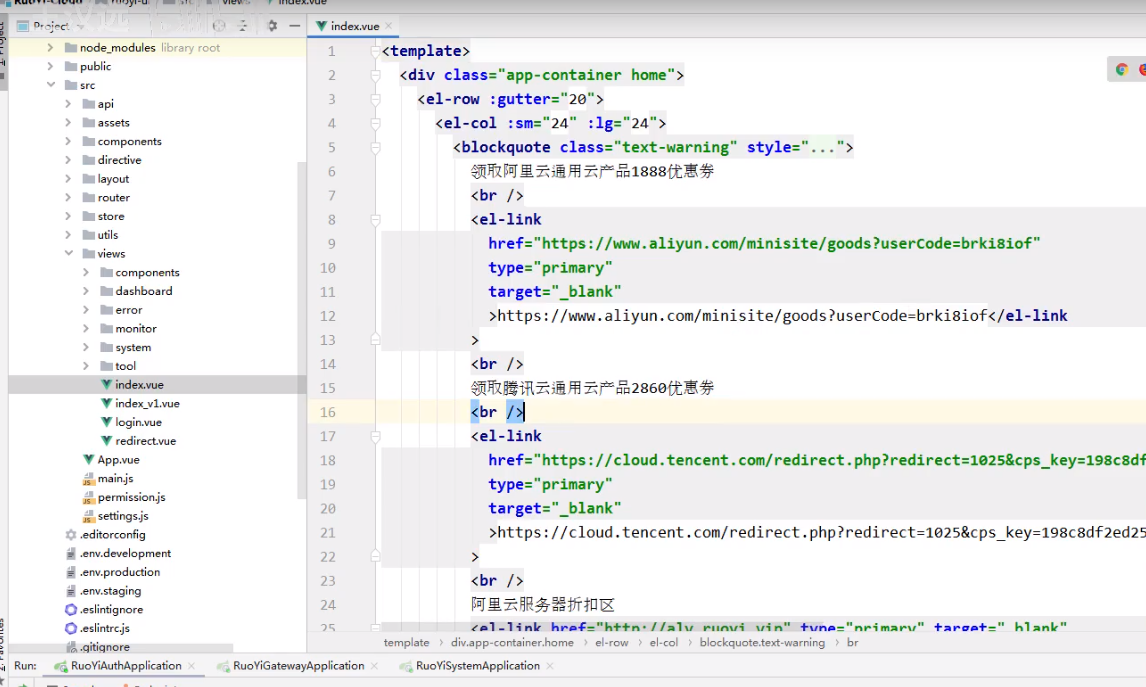Click the RuoYiSystemApplication run configuration icon
This screenshot has width=1146, height=687.
pyautogui.click(x=406, y=666)
